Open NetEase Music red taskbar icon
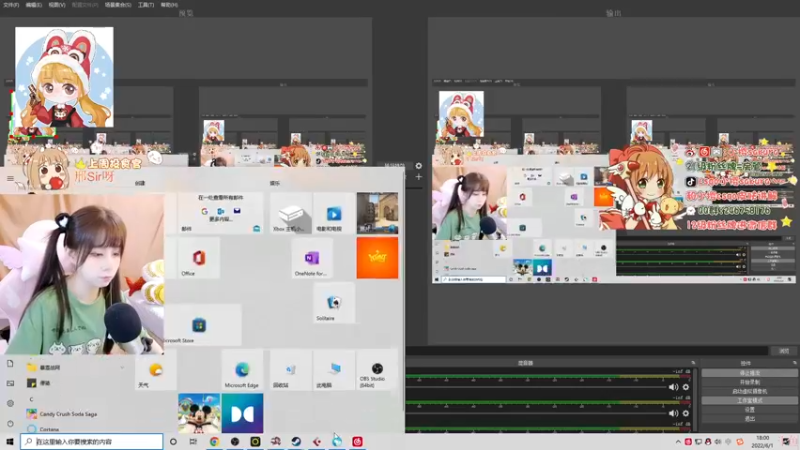The image size is (800, 450). tap(357, 441)
